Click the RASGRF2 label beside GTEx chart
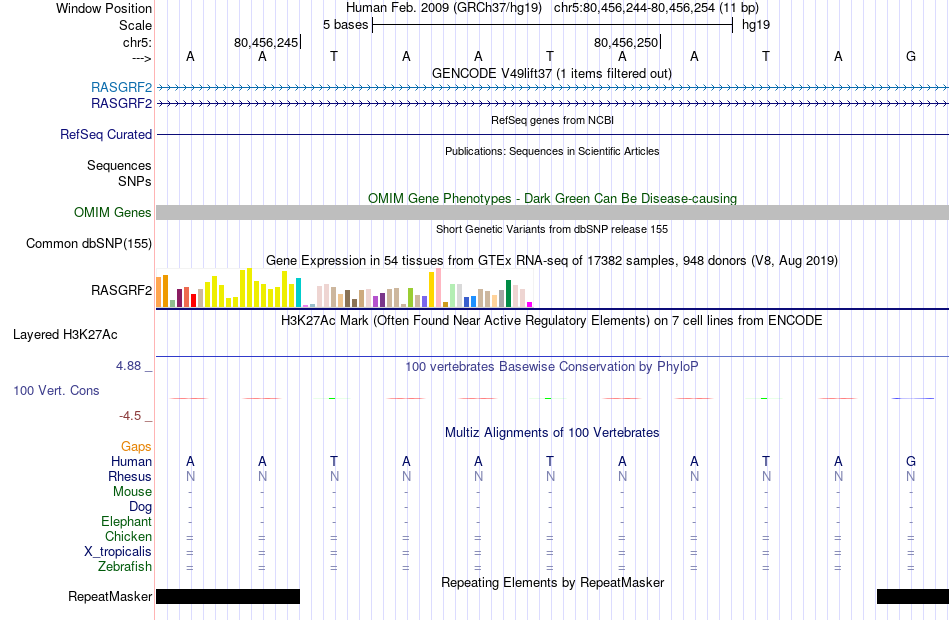950x620 pixels. coord(121,290)
